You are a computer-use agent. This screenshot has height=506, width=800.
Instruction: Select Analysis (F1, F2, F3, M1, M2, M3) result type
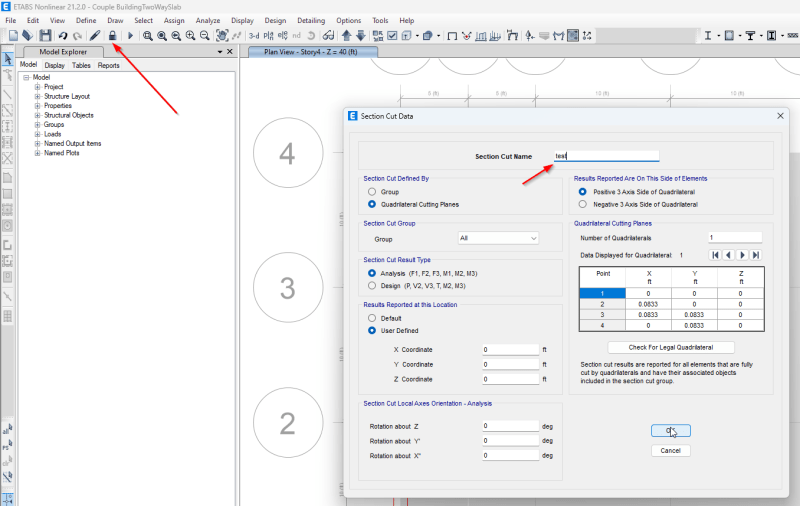[x=372, y=273]
